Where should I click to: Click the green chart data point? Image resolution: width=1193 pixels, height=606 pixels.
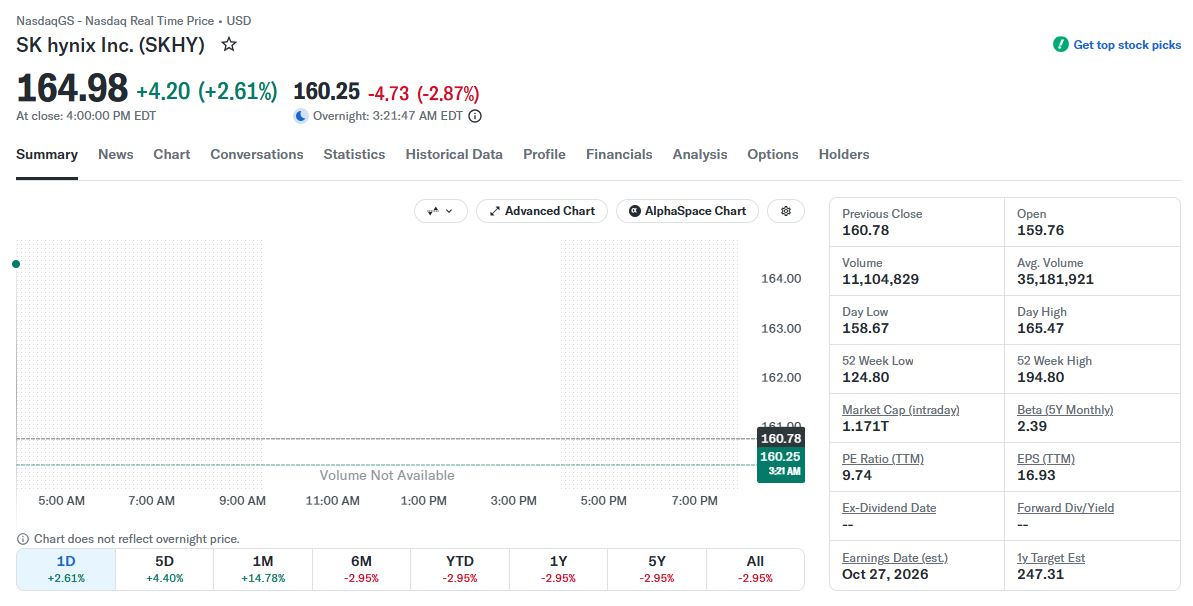point(16,264)
